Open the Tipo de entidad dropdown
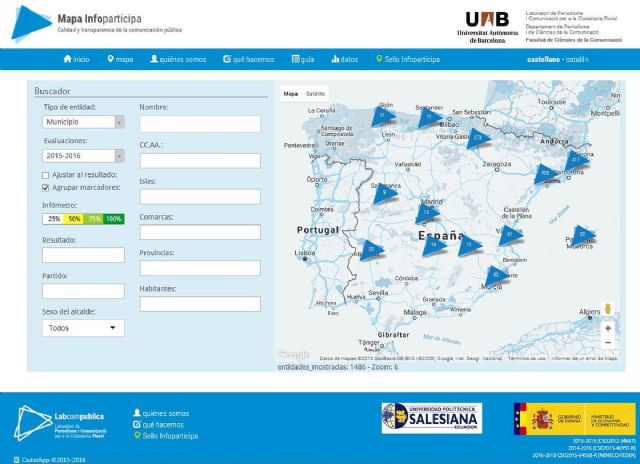The image size is (640, 464). pos(83,122)
